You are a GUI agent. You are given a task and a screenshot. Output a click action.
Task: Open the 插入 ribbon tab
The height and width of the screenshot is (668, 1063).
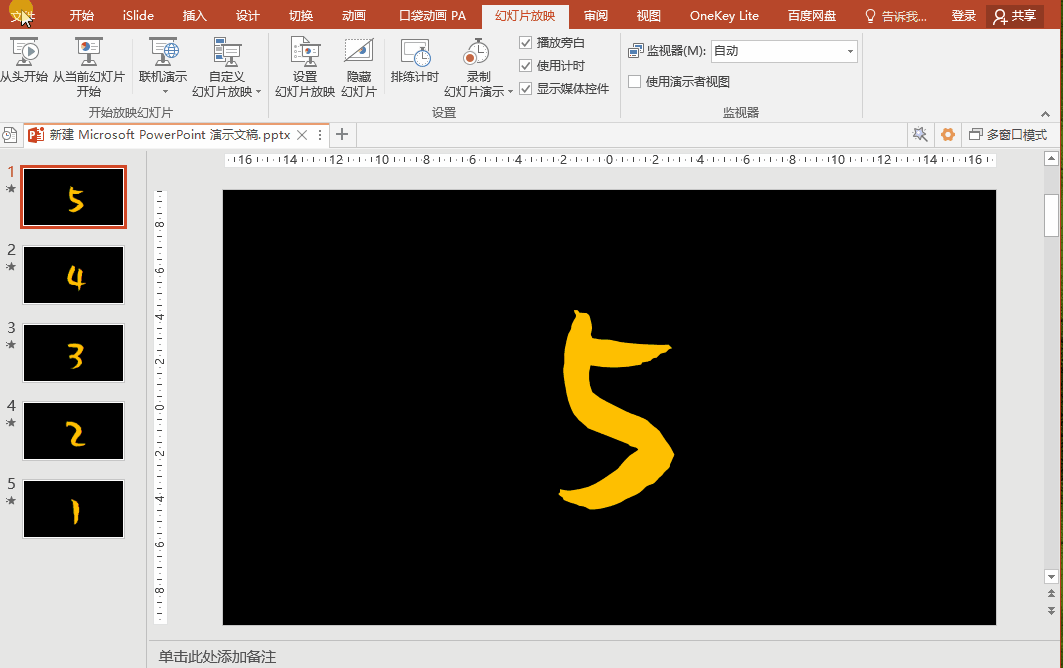pyautogui.click(x=195, y=16)
